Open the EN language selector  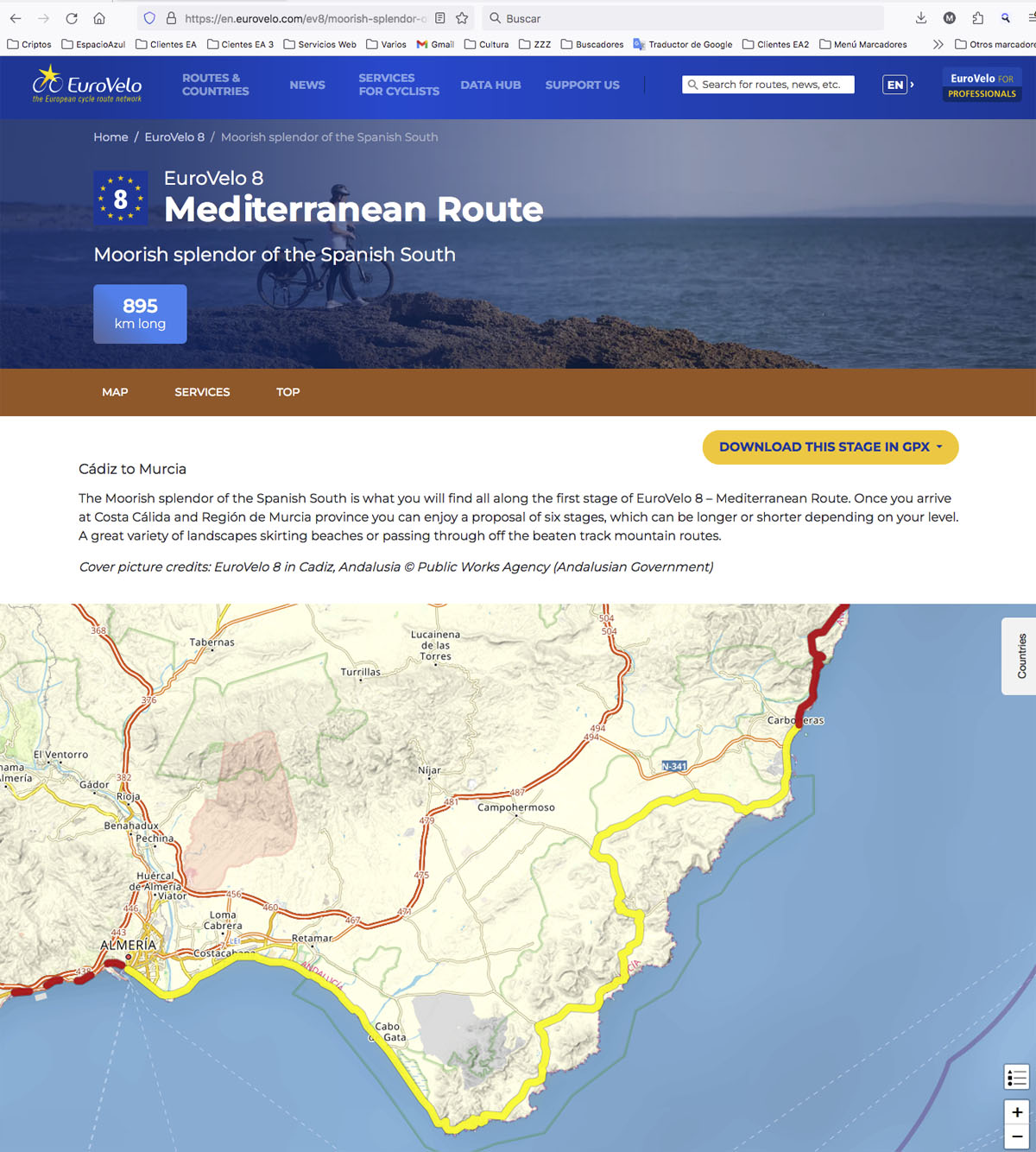click(x=897, y=85)
